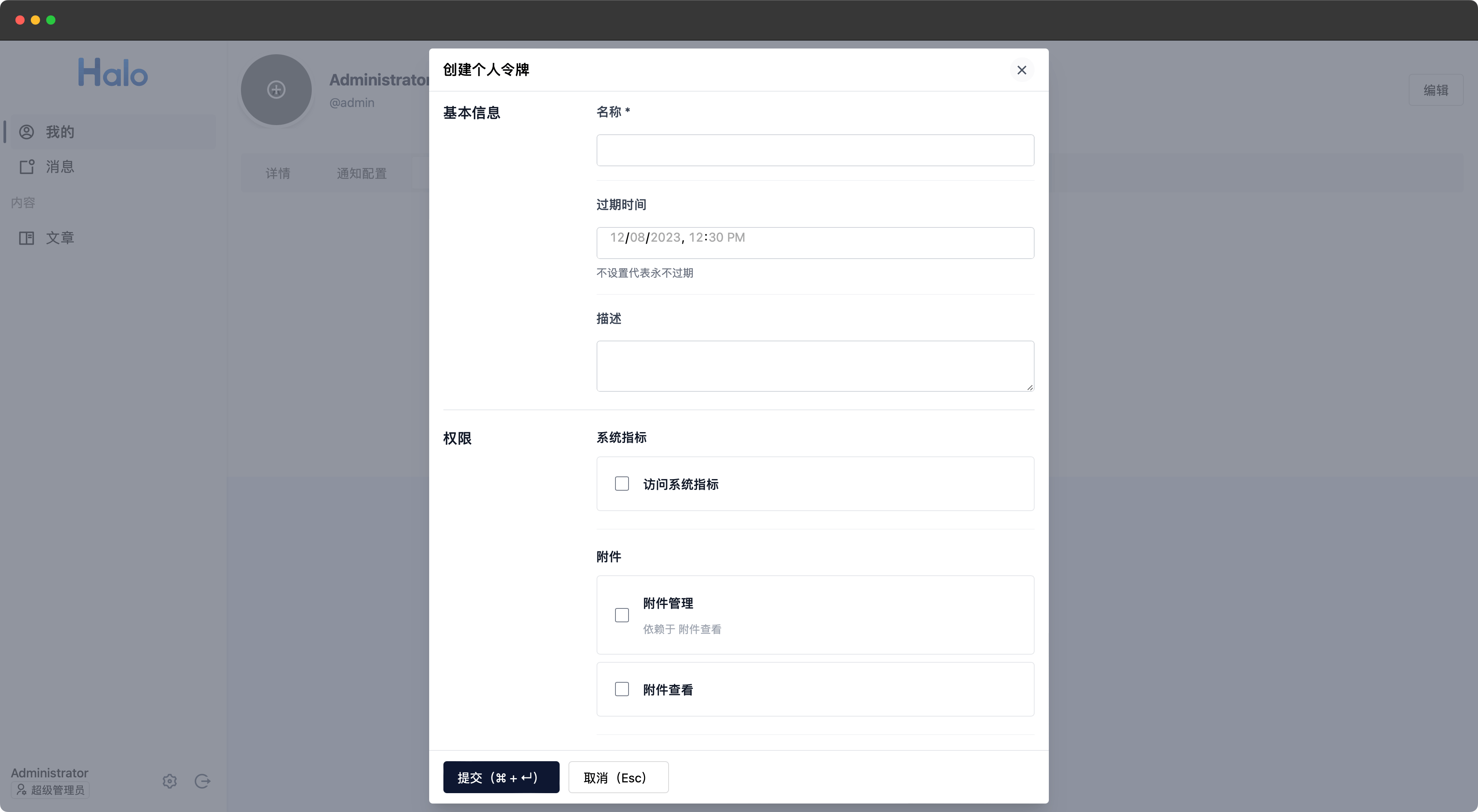Click the 我的 user profile icon
Screen dimensions: 1478x812
(27, 132)
